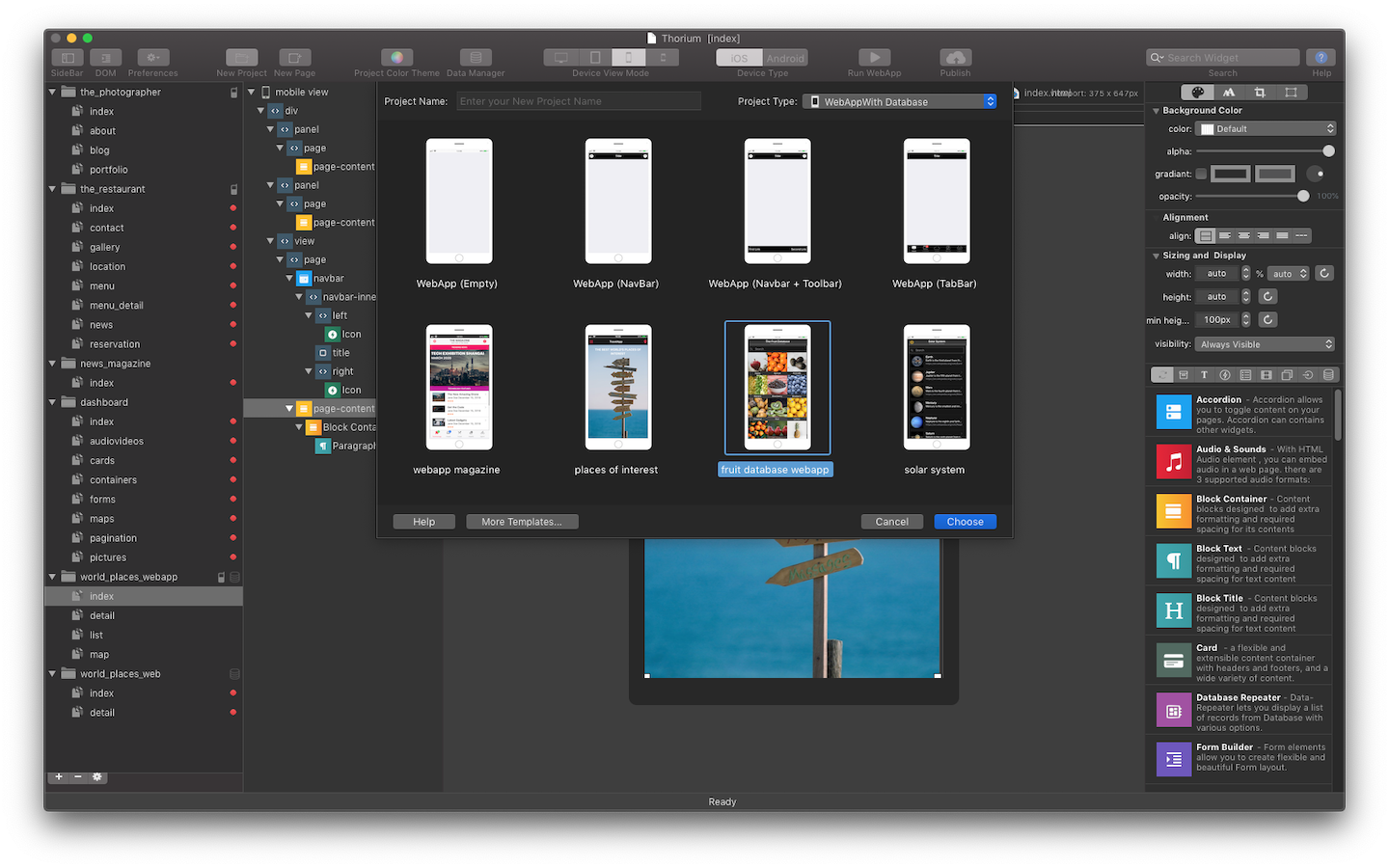The width and height of the screenshot is (1389, 868).
Task: Select iOS device type
Action: point(739,58)
